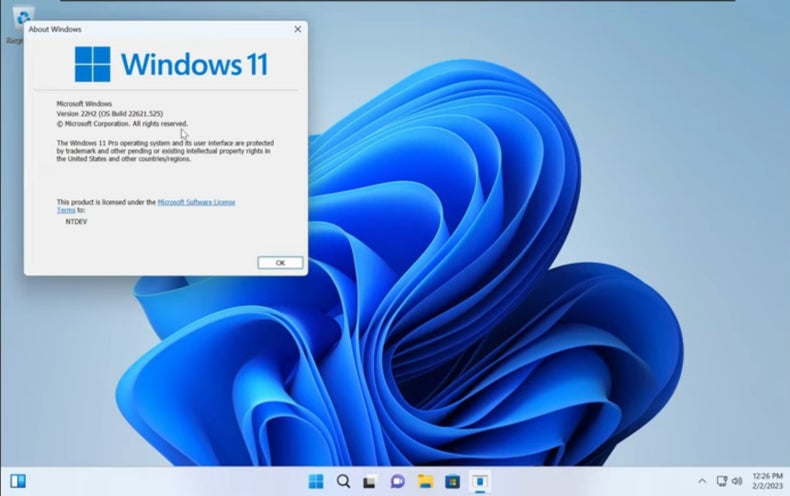Click the volume speaker icon
This screenshot has width=790, height=496.
(x=737, y=481)
